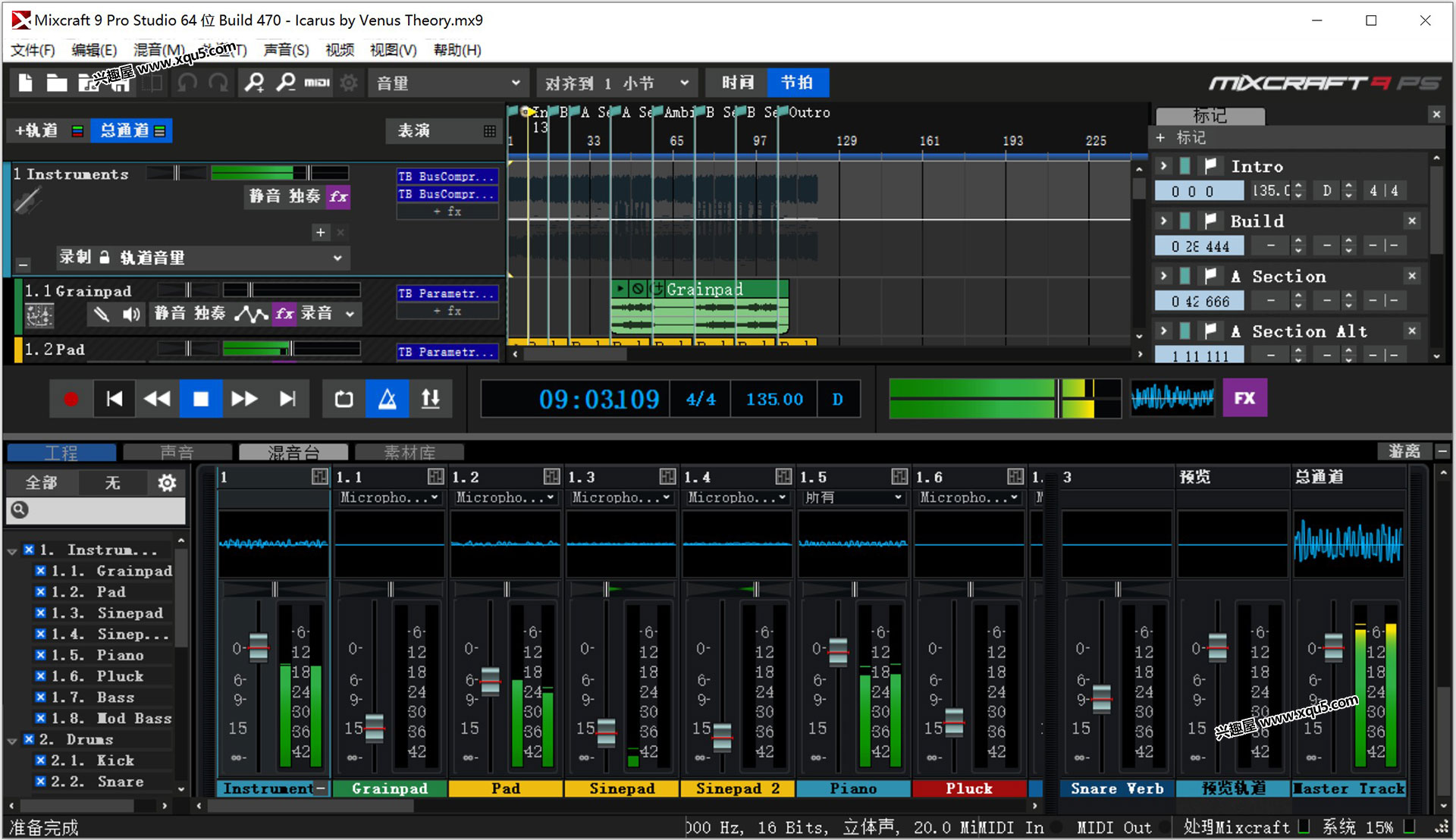Image resolution: width=1456 pixels, height=840 pixels.
Task: Open fx for Instruments track
Action: click(x=338, y=197)
